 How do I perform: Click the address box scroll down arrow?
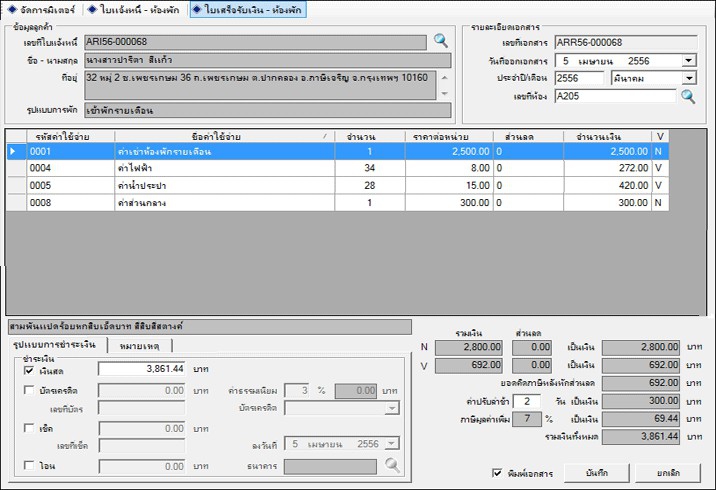tap(444, 94)
